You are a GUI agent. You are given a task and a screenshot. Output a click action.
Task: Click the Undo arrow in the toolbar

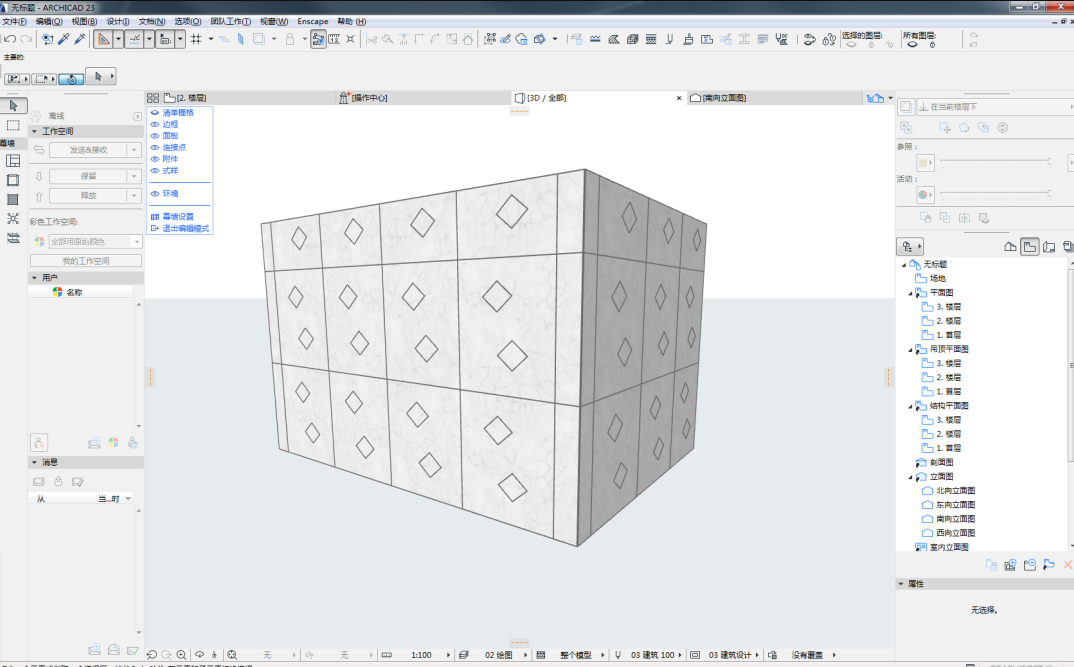click(x=10, y=39)
